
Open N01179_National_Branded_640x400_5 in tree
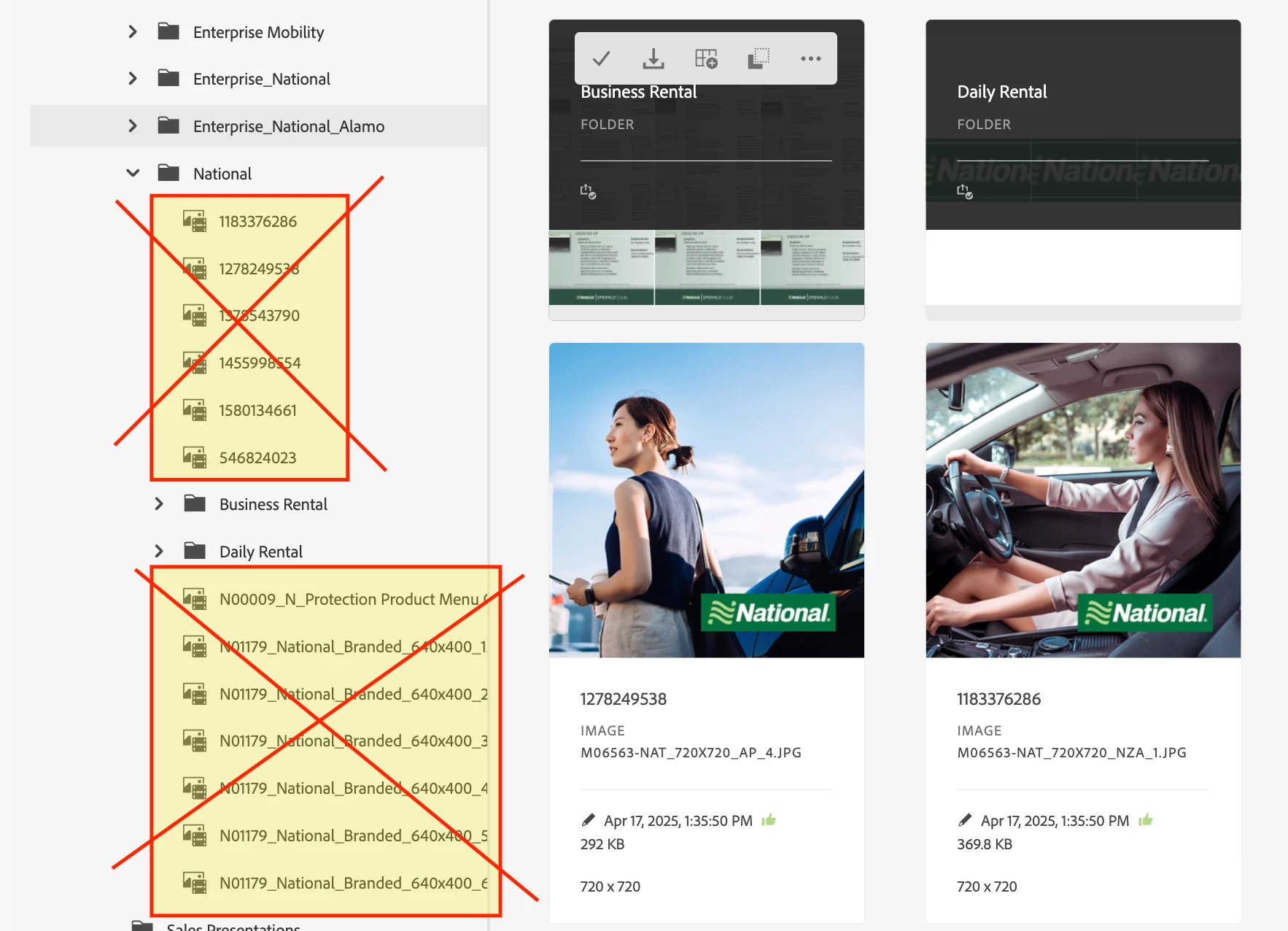point(354,835)
